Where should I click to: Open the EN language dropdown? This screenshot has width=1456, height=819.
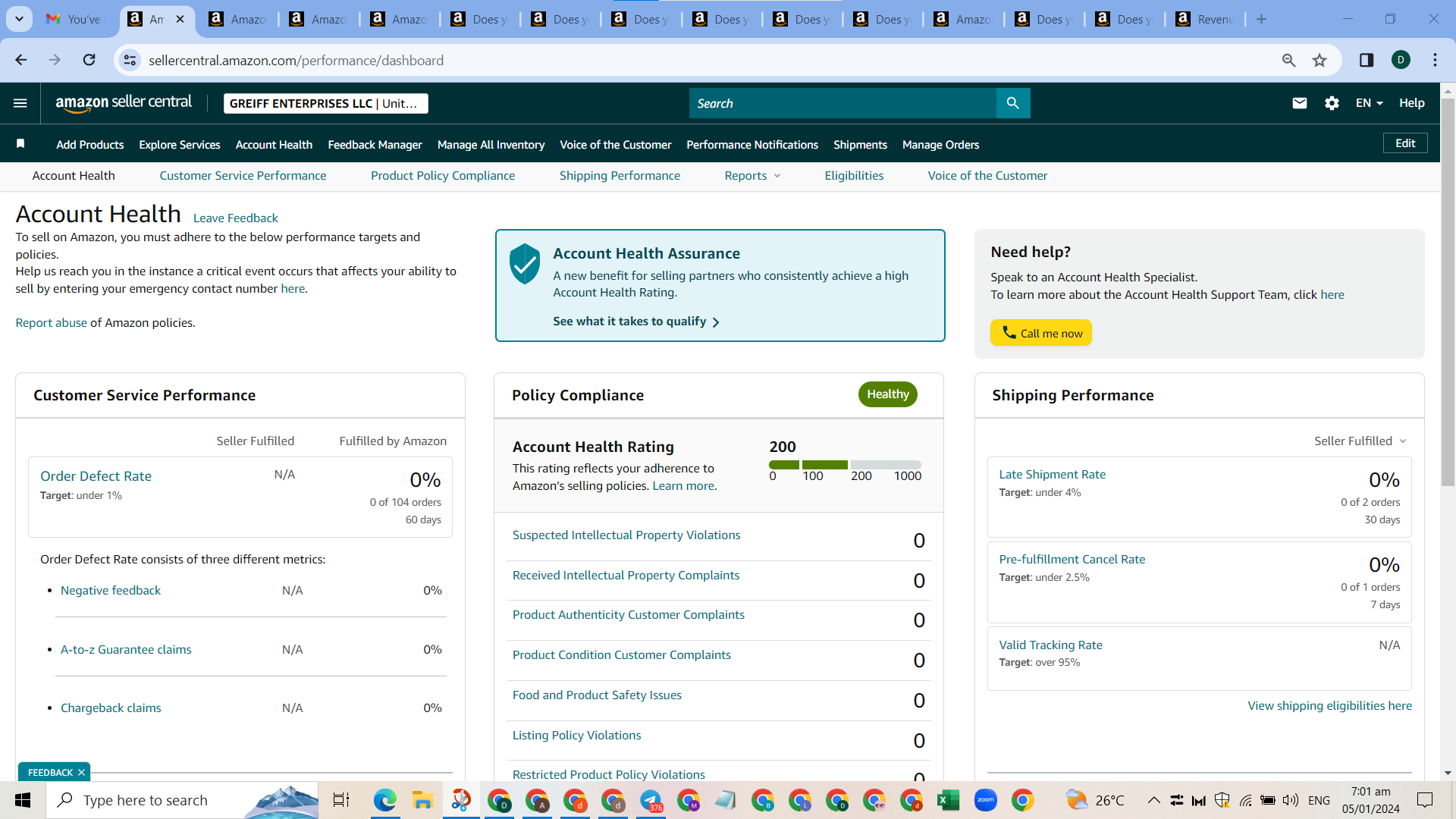tap(1370, 103)
